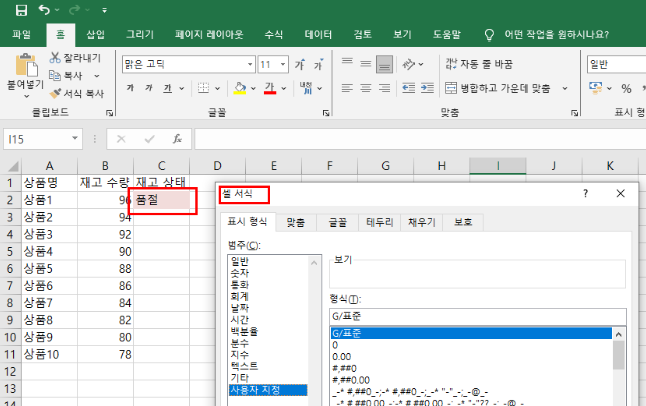Open 글꼴 tab in cell format dialog

coord(337,223)
